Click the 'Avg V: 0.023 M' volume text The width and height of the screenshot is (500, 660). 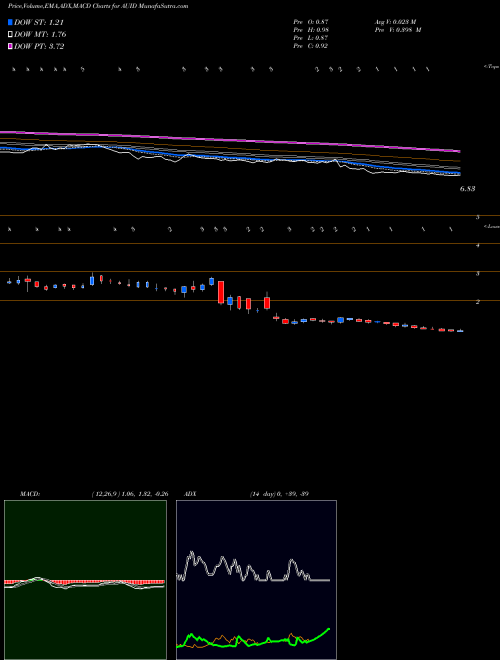point(396,21)
